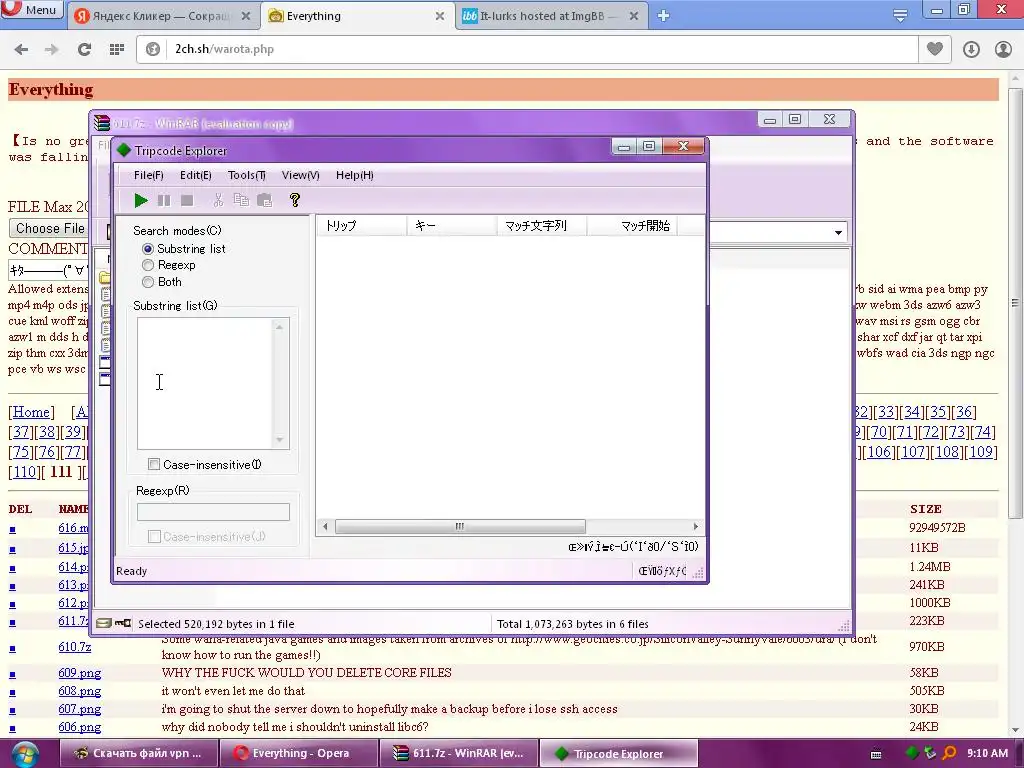Click the taskbar clock showing 9:10 AM

[x=987, y=754]
